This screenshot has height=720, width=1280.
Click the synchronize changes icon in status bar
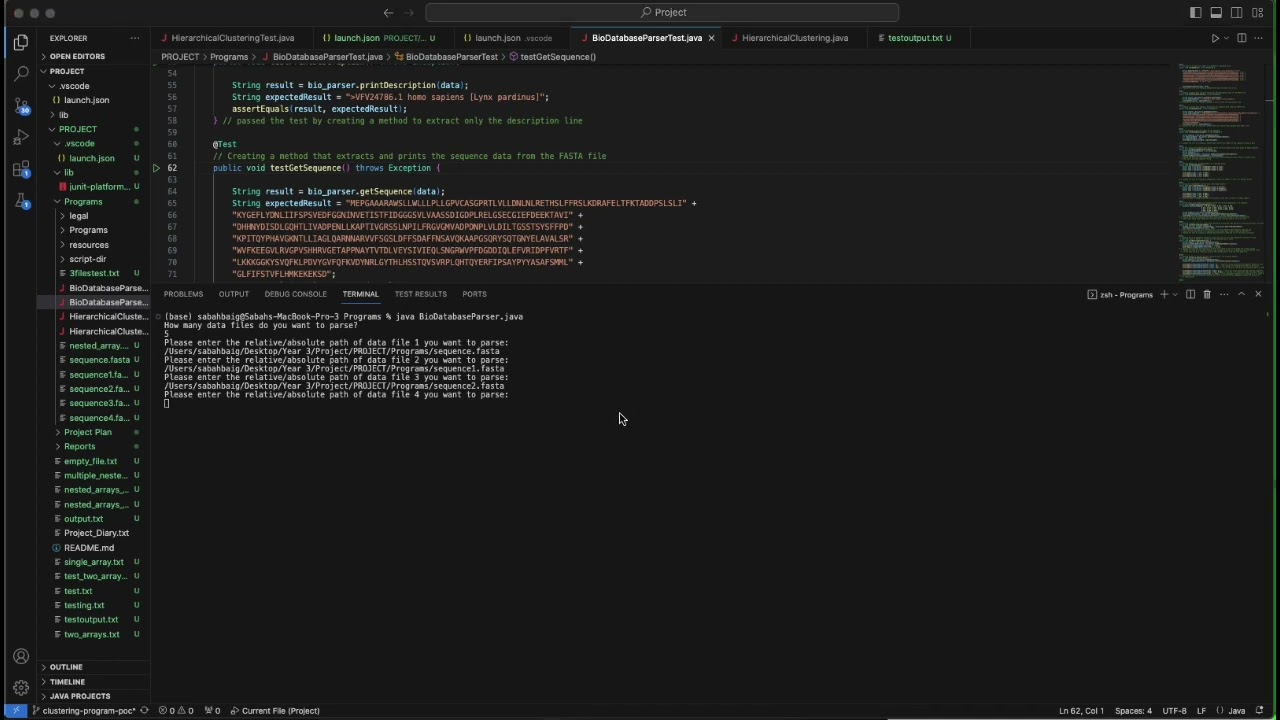[144, 711]
